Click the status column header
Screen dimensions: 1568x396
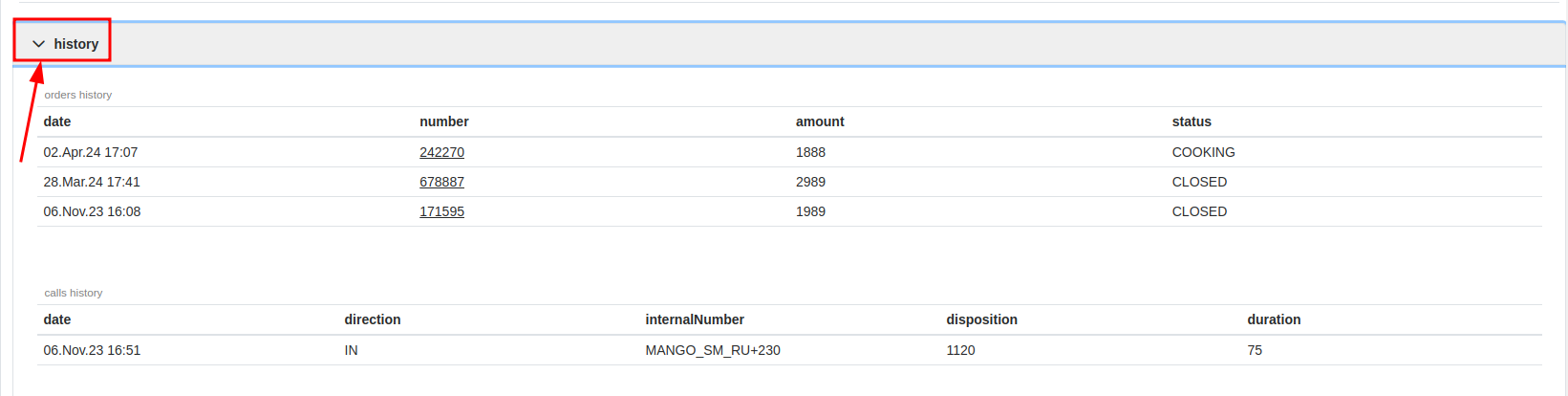tap(1192, 121)
